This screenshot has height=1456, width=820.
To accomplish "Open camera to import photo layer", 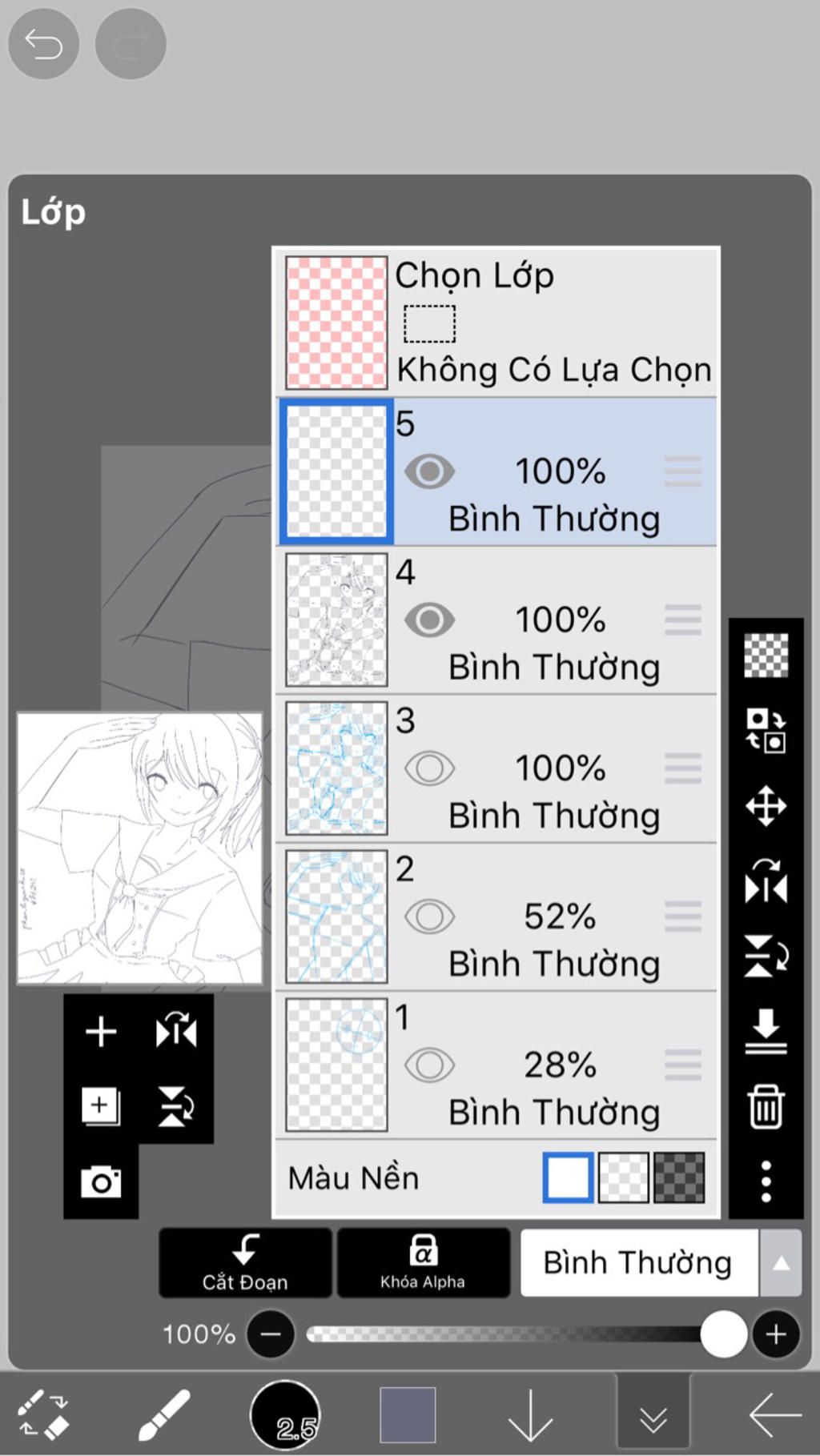I will [101, 1181].
